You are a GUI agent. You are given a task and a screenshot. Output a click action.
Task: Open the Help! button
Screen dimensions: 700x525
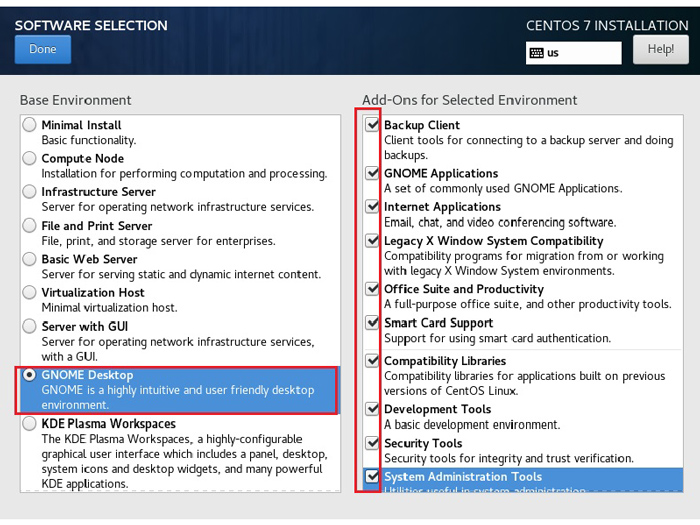661,49
